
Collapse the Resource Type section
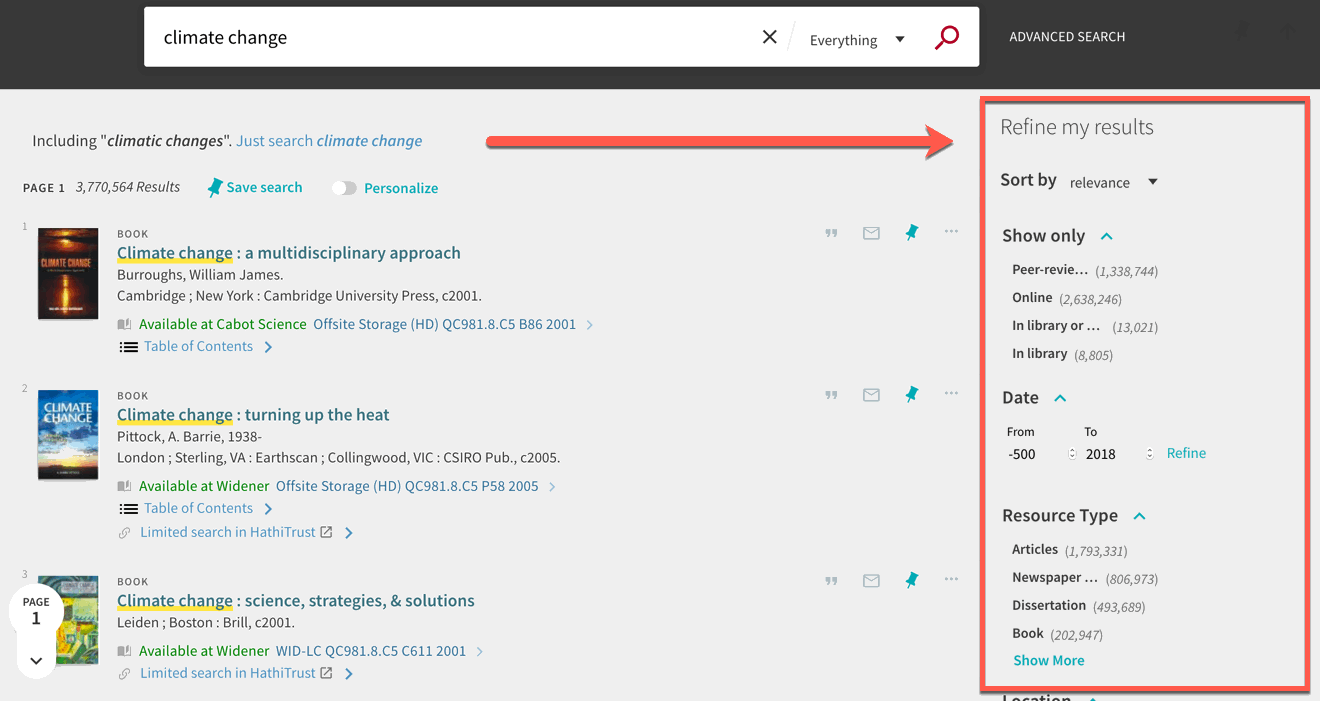(1139, 516)
